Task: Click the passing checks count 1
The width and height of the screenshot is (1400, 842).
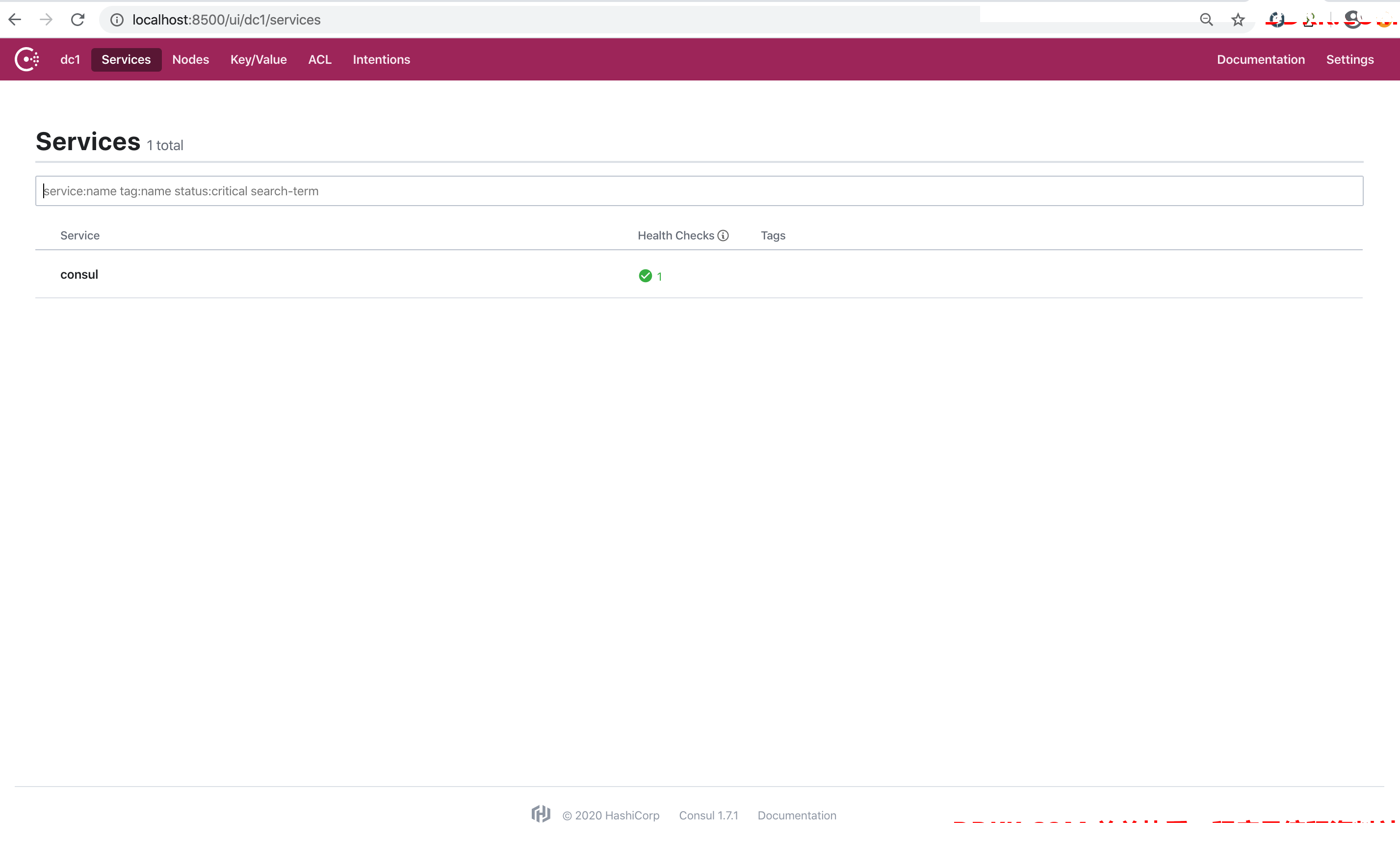Action: click(x=659, y=276)
